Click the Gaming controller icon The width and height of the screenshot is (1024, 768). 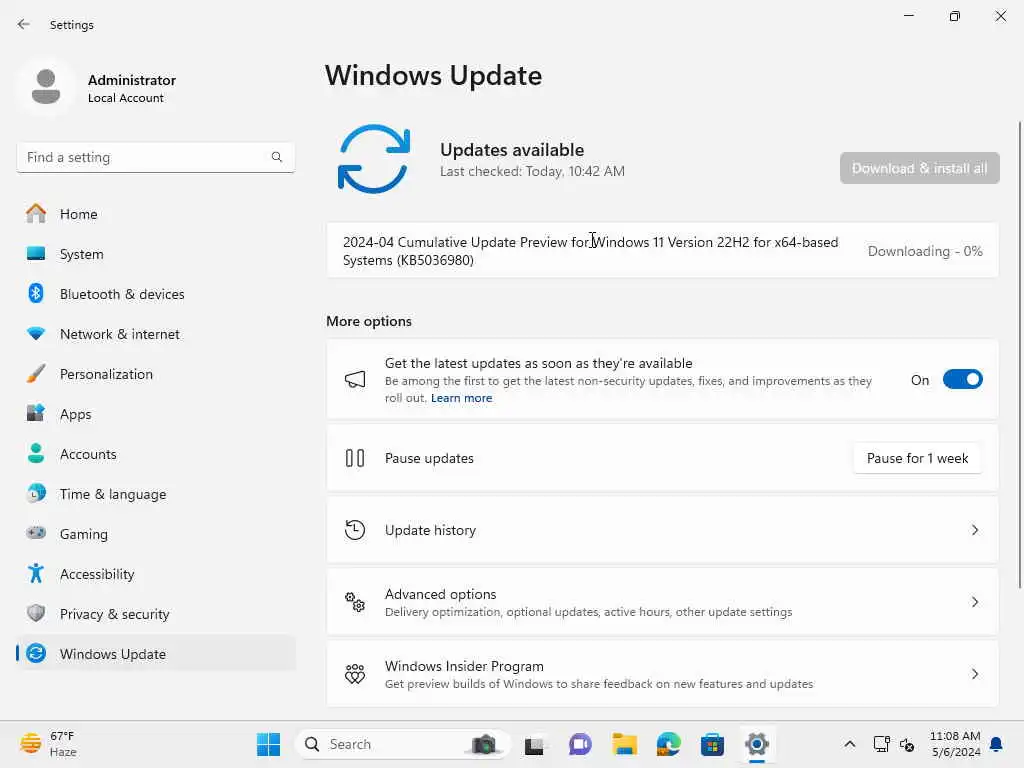[36, 533]
